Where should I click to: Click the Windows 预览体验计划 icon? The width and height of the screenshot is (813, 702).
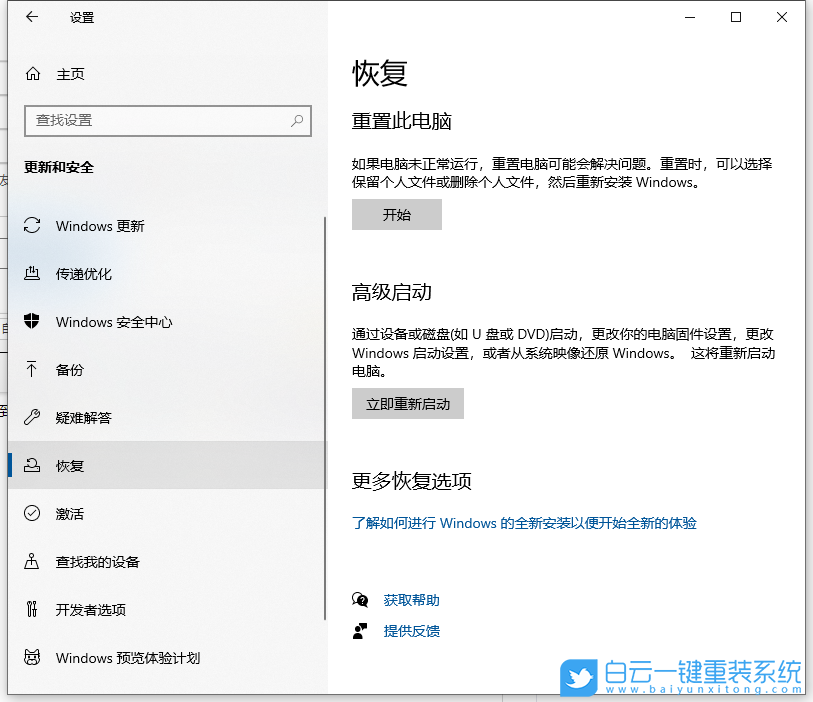pyautogui.click(x=30, y=658)
